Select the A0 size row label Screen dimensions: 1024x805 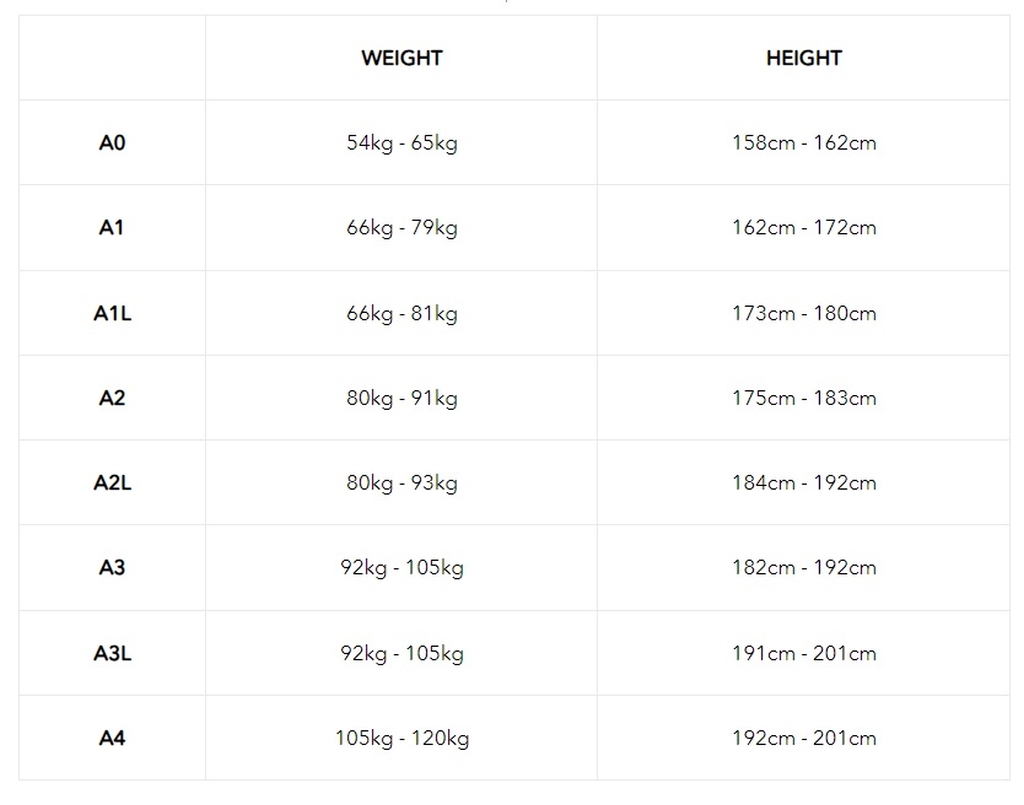pos(112,142)
